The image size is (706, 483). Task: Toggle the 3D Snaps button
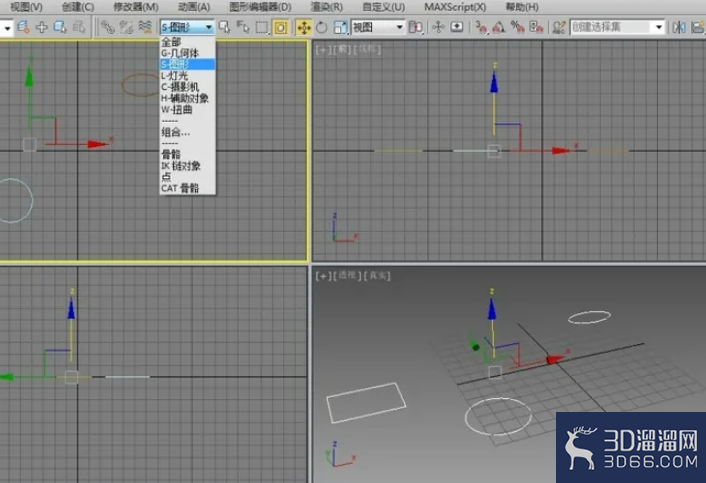click(481, 27)
